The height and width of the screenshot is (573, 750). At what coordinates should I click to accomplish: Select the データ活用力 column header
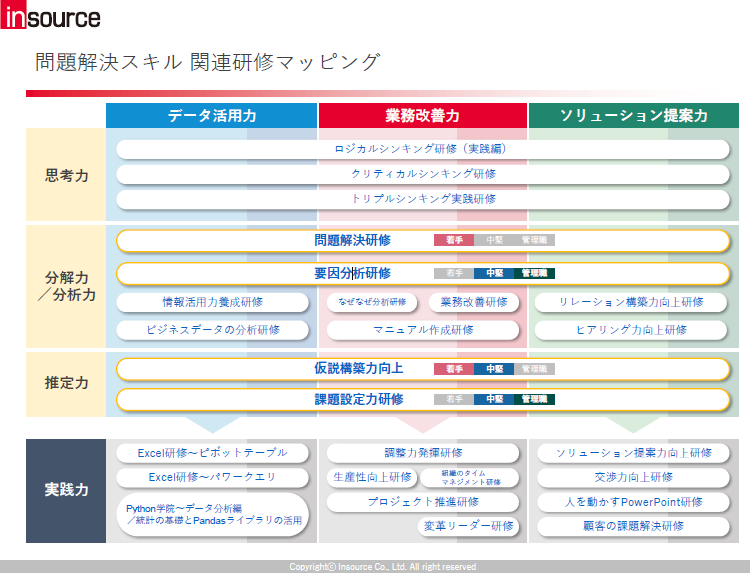click(x=211, y=115)
